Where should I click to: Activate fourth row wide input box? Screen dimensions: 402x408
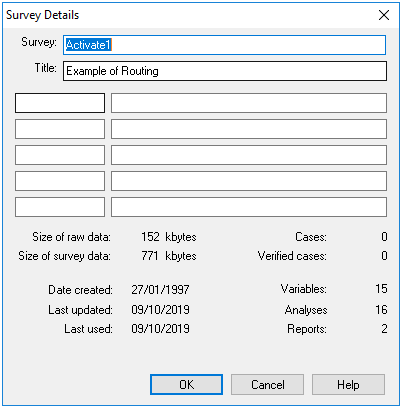click(x=249, y=181)
